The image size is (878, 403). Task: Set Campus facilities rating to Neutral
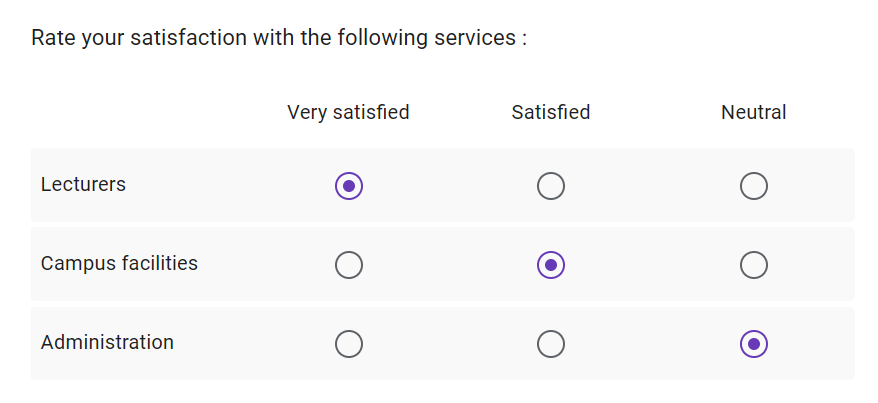754,265
